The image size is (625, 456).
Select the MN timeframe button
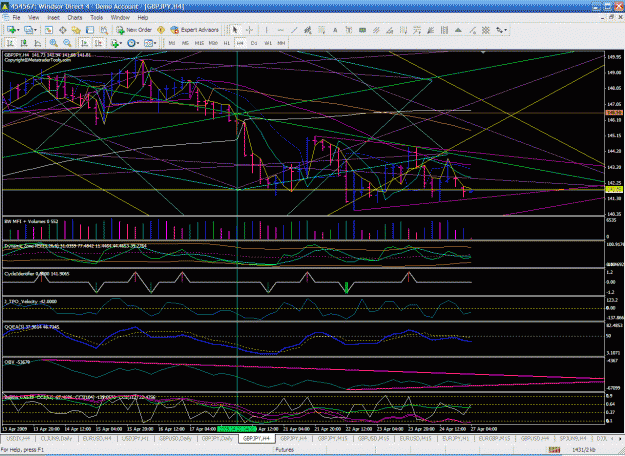click(281, 43)
